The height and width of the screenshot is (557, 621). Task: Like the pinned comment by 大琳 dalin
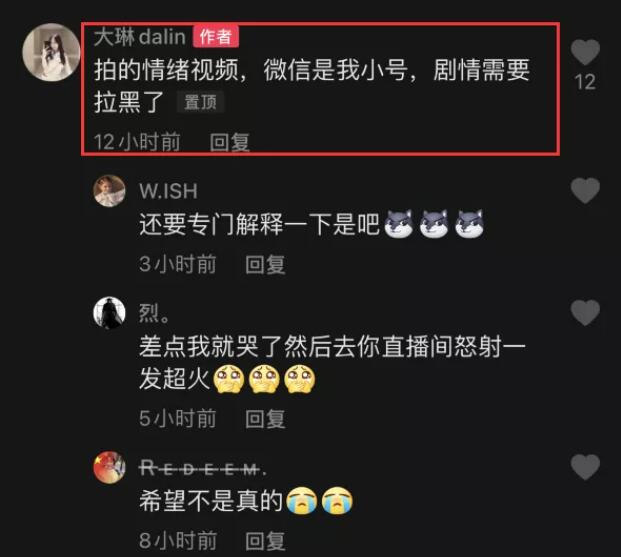click(585, 52)
